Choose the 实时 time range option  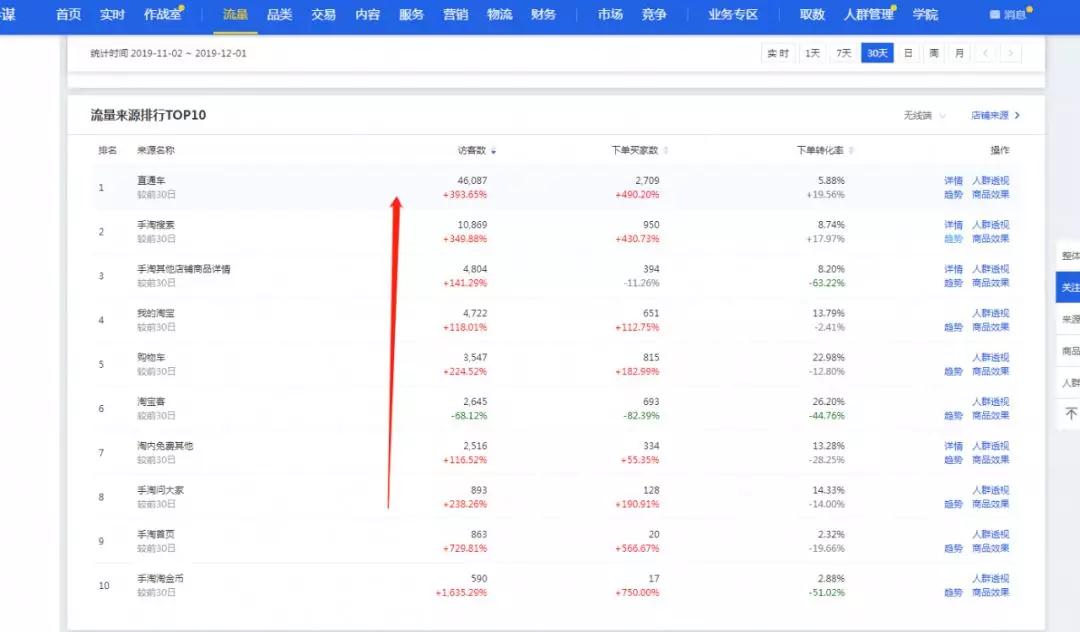click(777, 53)
